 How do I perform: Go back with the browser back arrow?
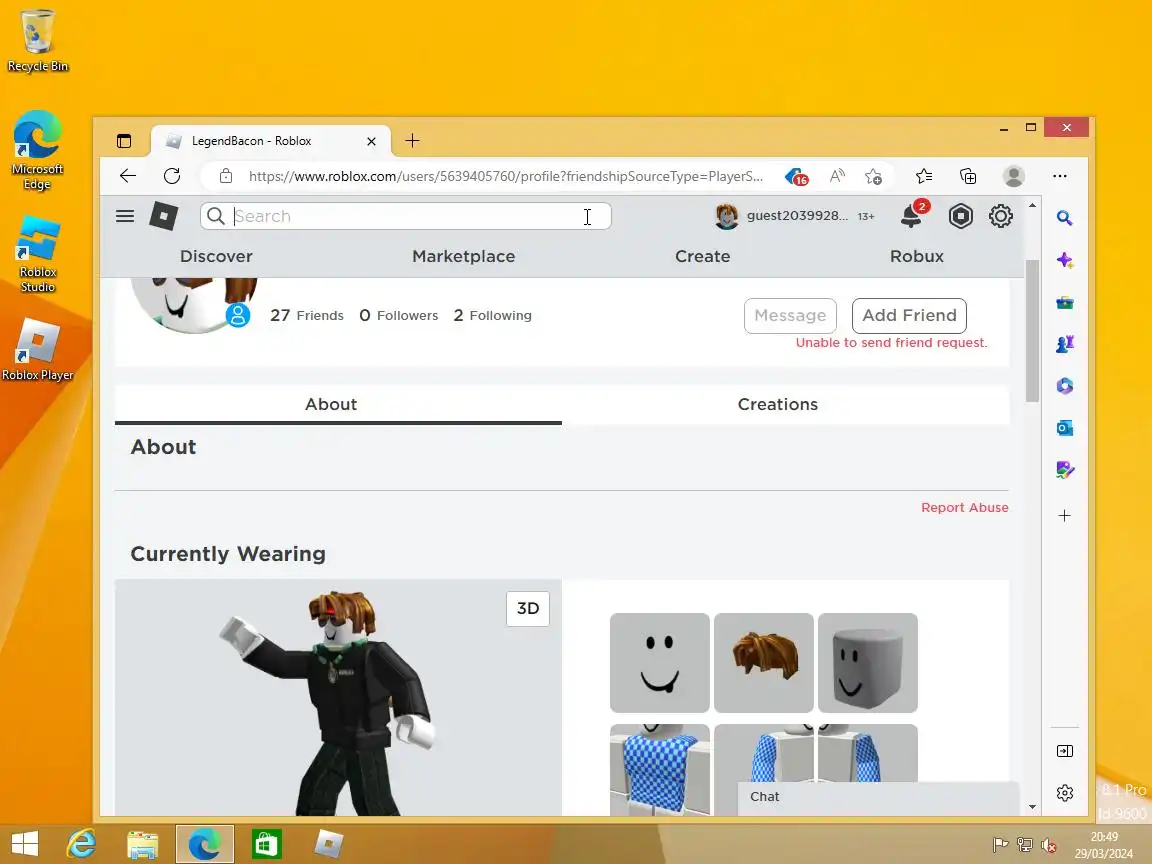click(128, 176)
